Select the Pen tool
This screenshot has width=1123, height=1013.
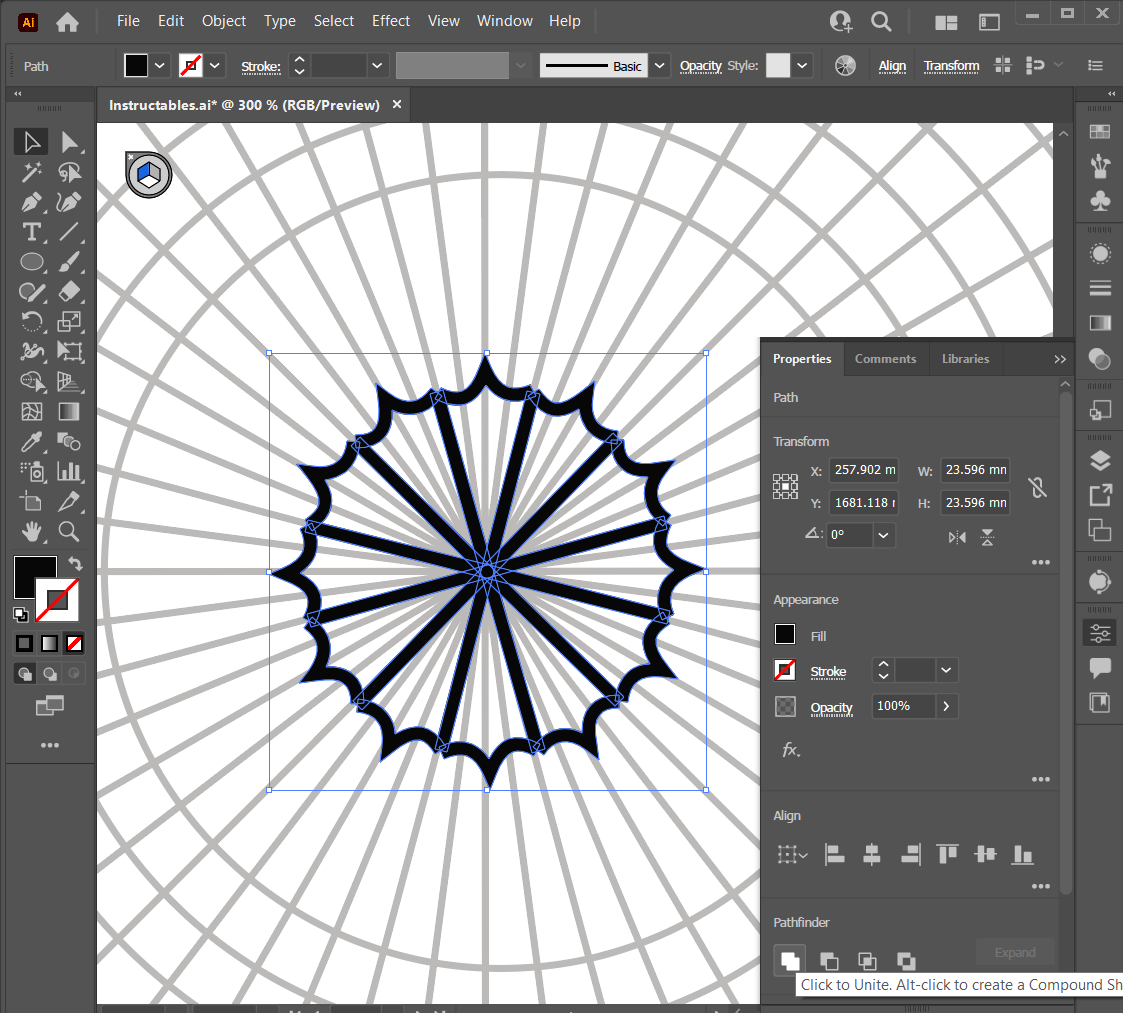32,202
